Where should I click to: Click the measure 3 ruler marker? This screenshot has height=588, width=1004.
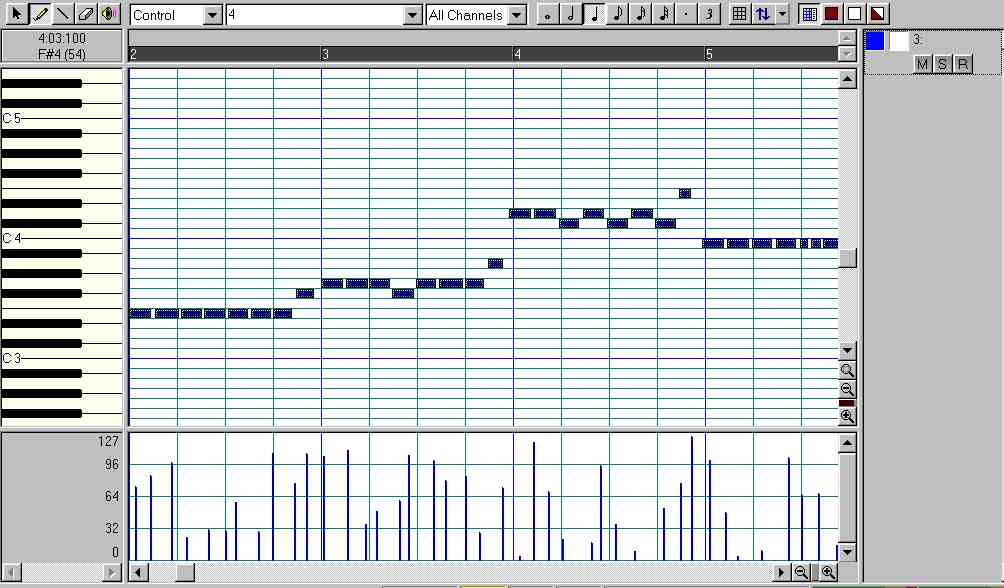coord(325,54)
